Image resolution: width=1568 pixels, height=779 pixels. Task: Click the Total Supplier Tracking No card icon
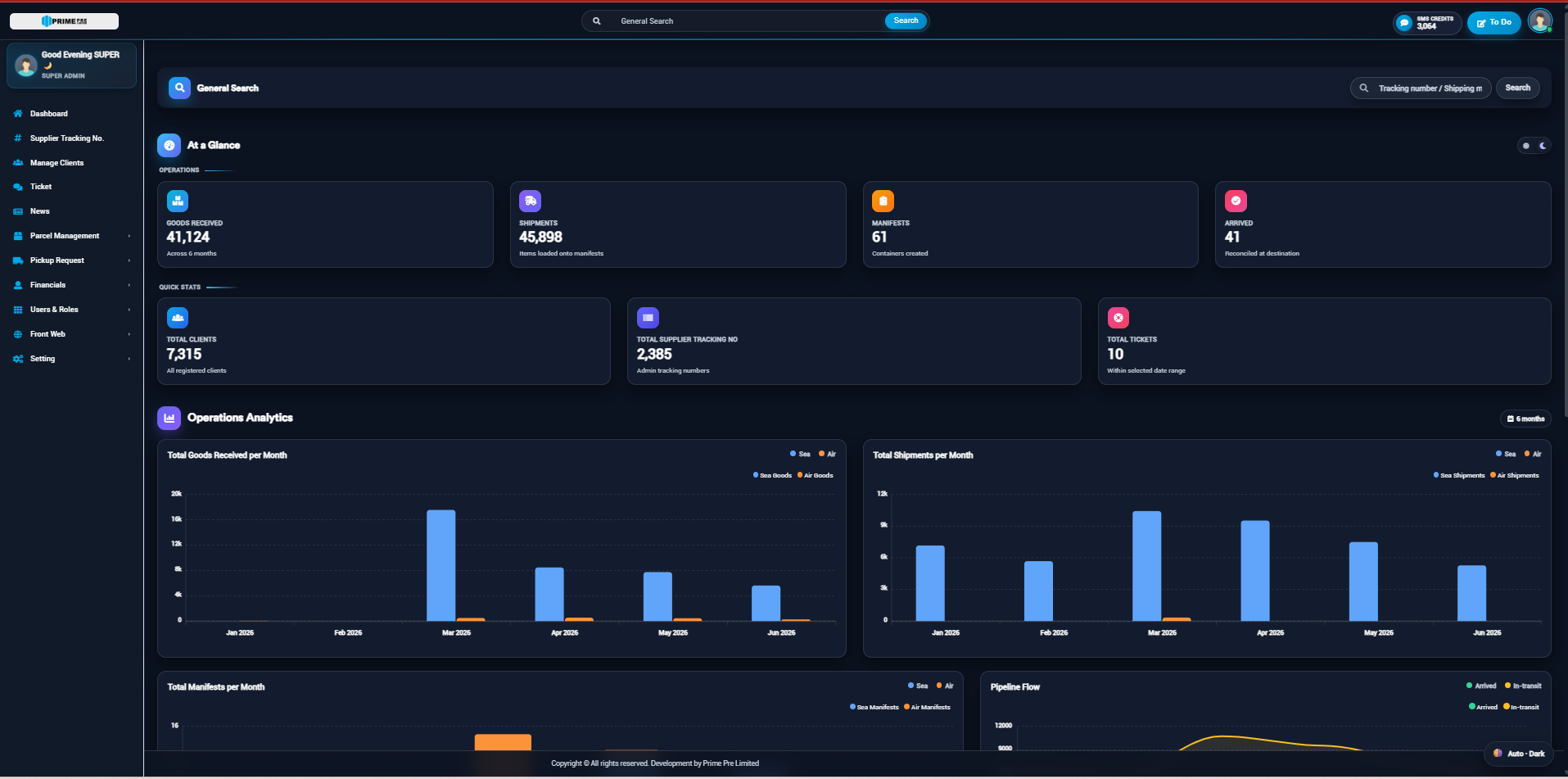648,318
